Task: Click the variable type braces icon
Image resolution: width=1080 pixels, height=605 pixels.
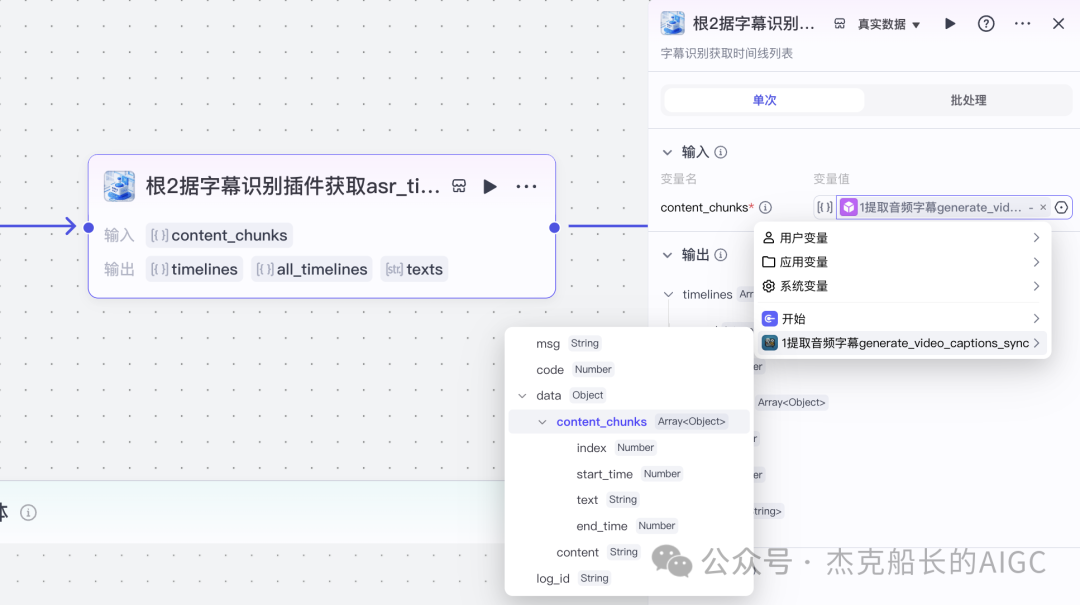Action: coord(824,207)
